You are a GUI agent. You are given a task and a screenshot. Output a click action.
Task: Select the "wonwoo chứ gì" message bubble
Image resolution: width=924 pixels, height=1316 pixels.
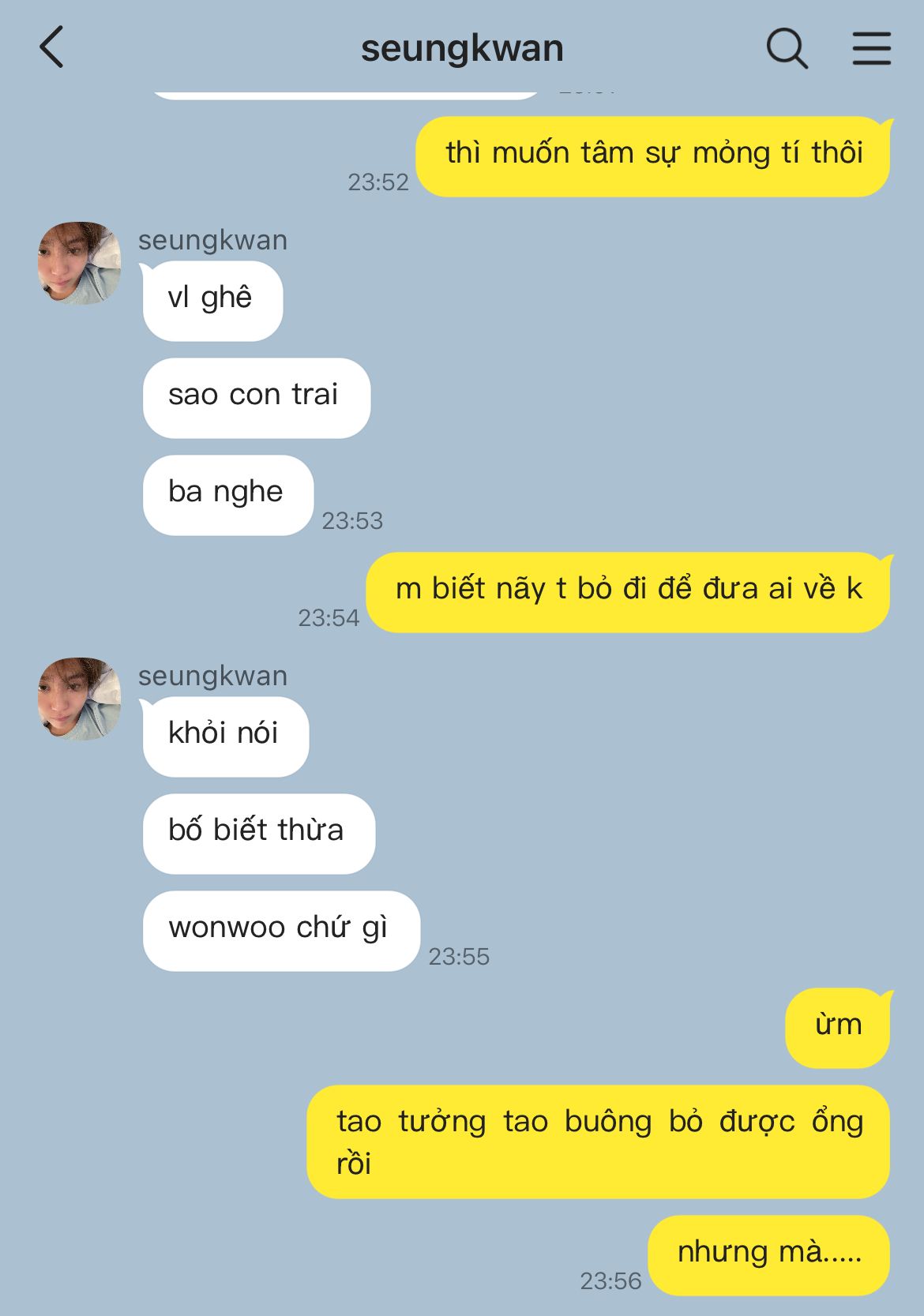281,931
